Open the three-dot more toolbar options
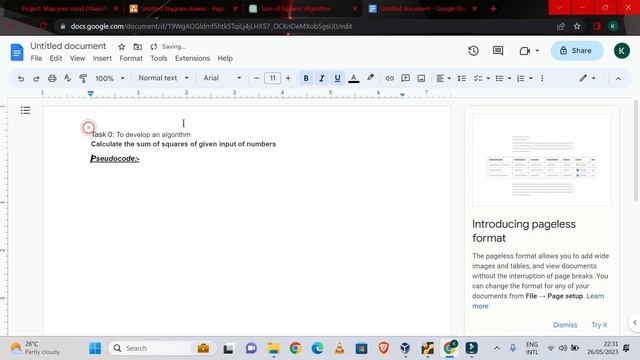 click(x=542, y=78)
